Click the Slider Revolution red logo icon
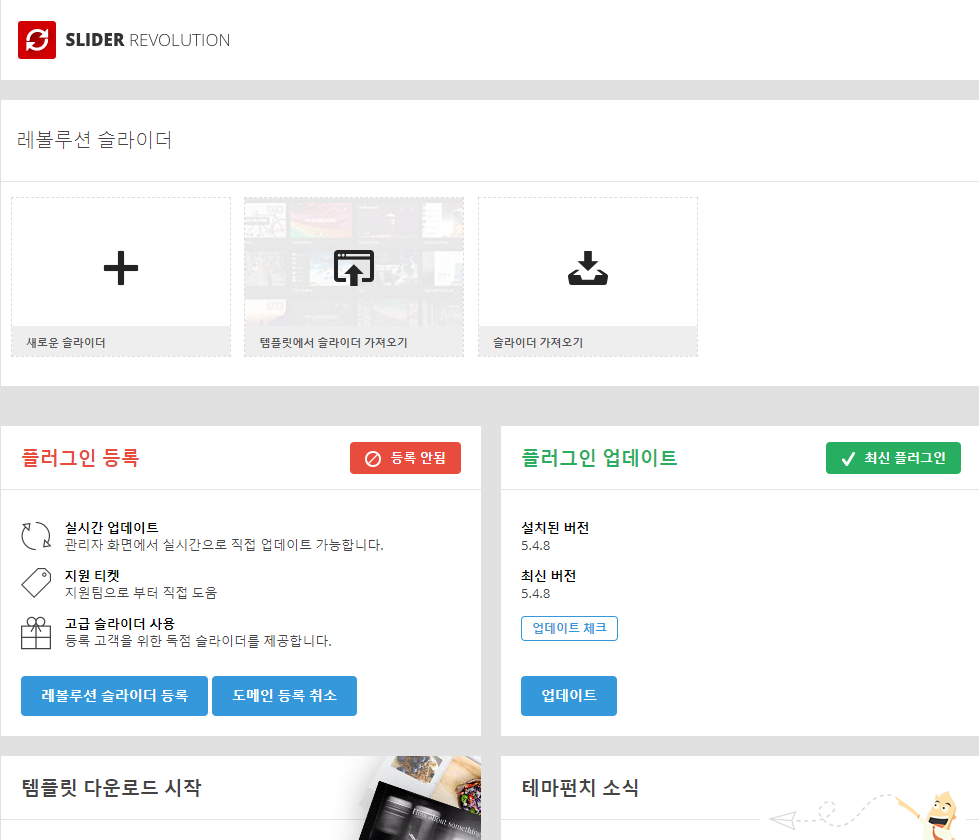This screenshot has height=840, width=979. pyautogui.click(x=37, y=40)
